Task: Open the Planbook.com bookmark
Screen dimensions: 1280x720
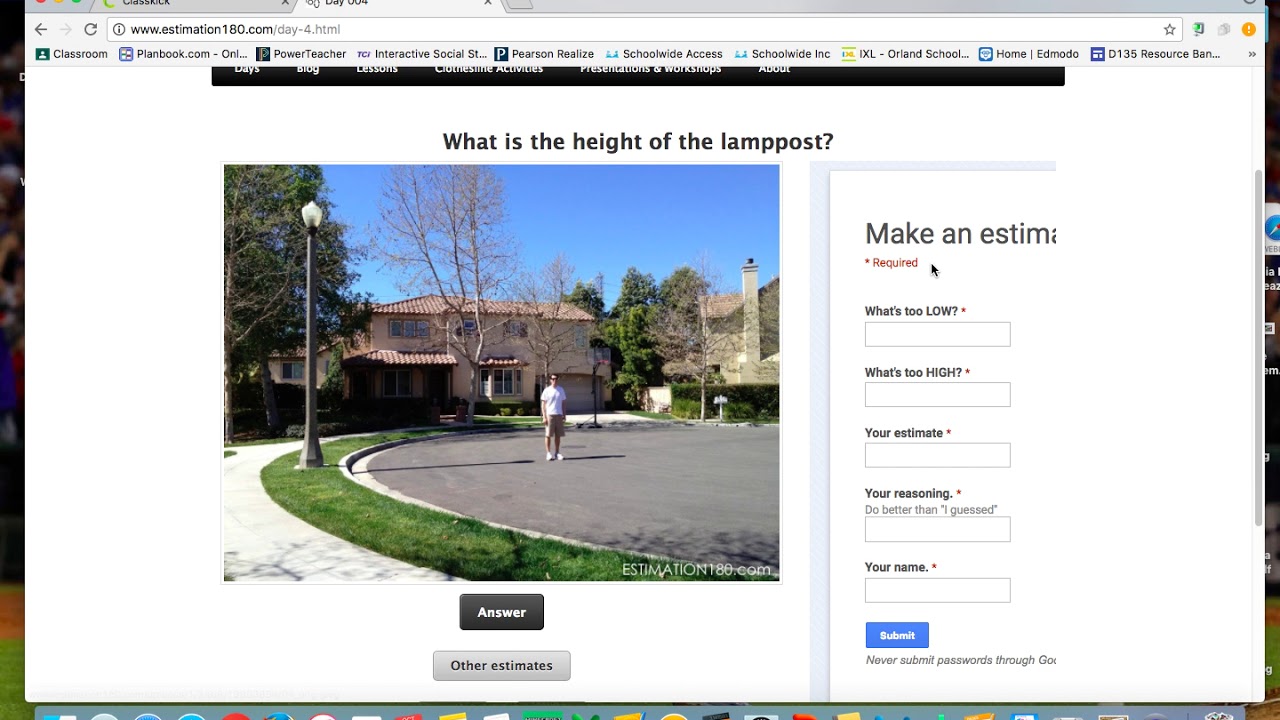Action: click(183, 54)
